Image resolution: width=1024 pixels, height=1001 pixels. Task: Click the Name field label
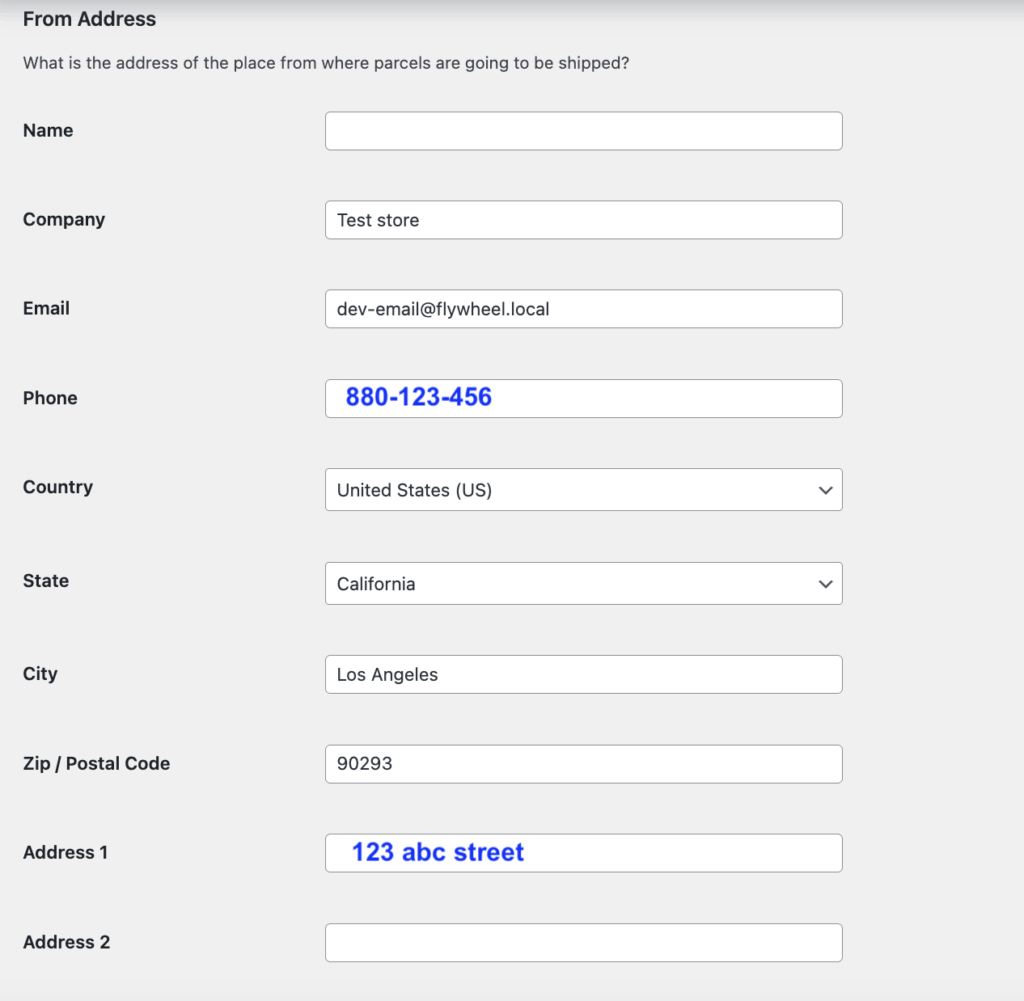coord(48,131)
